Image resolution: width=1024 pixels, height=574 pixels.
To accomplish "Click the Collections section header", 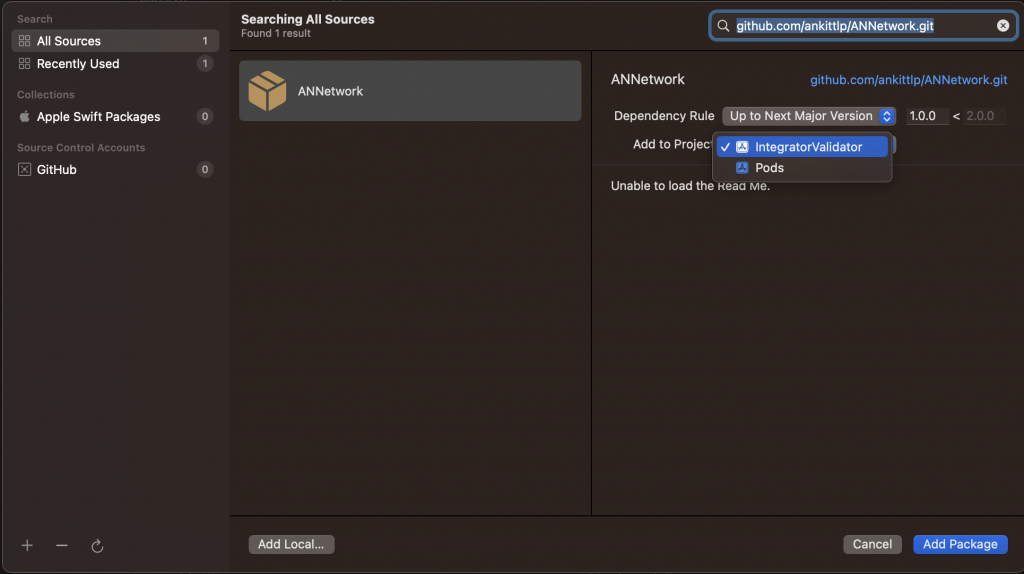I will (46, 95).
